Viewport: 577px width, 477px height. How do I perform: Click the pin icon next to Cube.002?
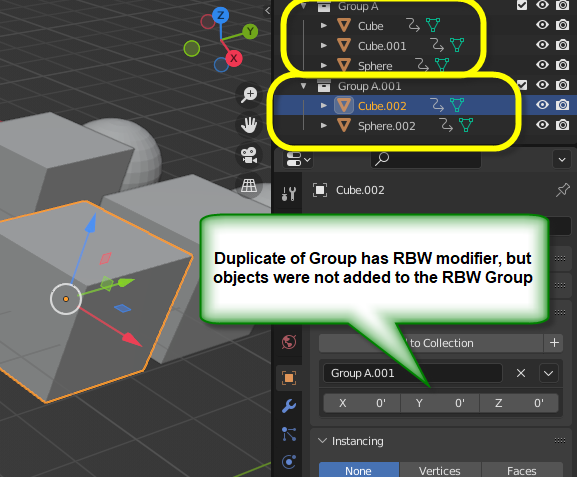tap(562, 190)
